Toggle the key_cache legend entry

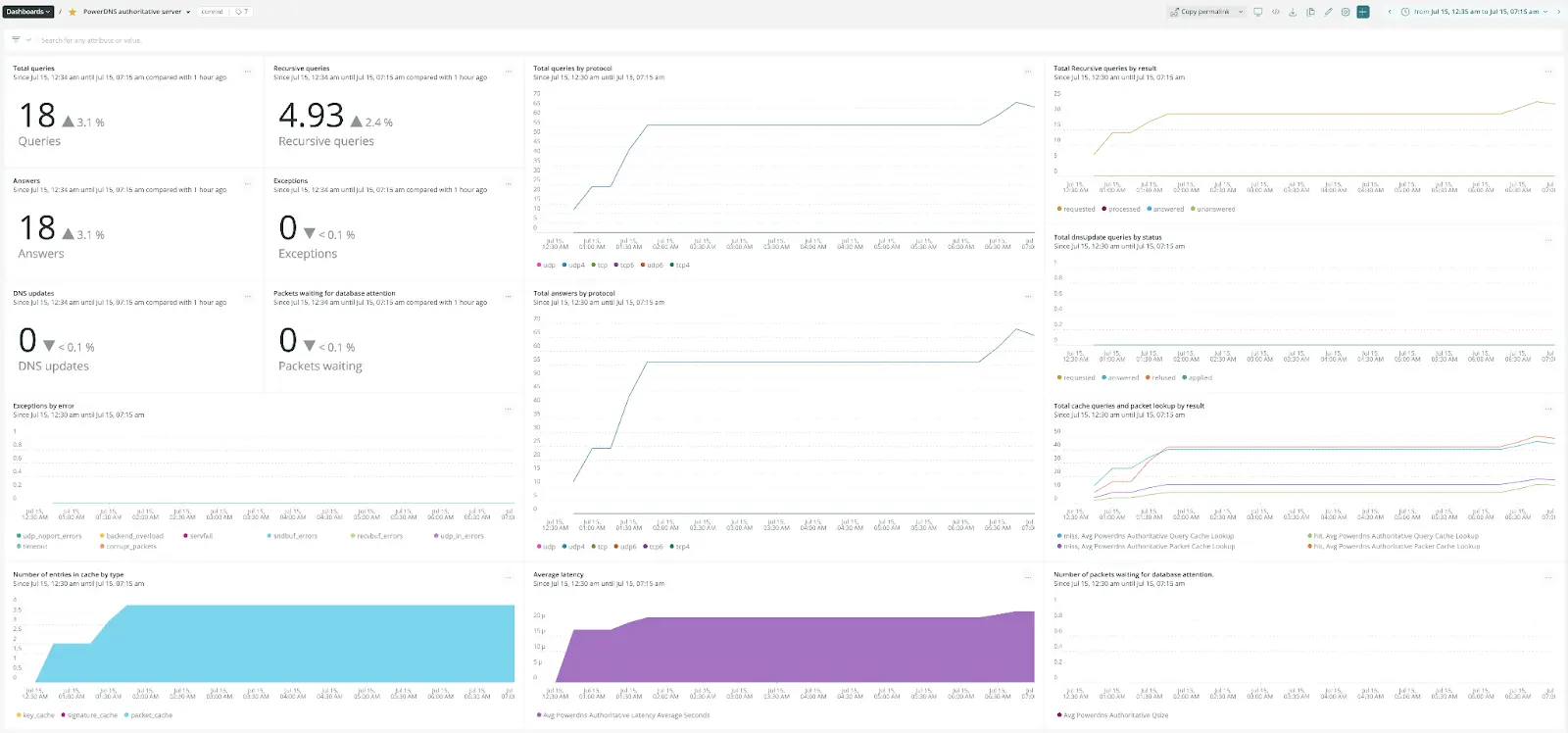click(x=36, y=715)
